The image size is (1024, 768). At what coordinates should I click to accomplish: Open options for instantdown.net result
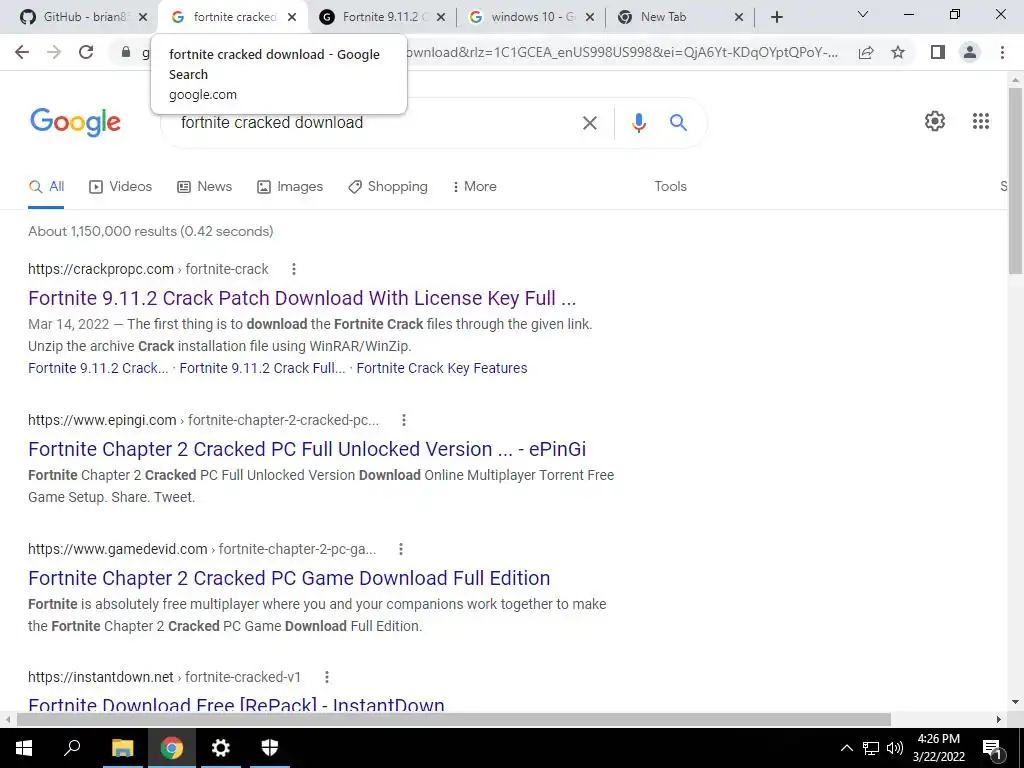click(x=327, y=677)
